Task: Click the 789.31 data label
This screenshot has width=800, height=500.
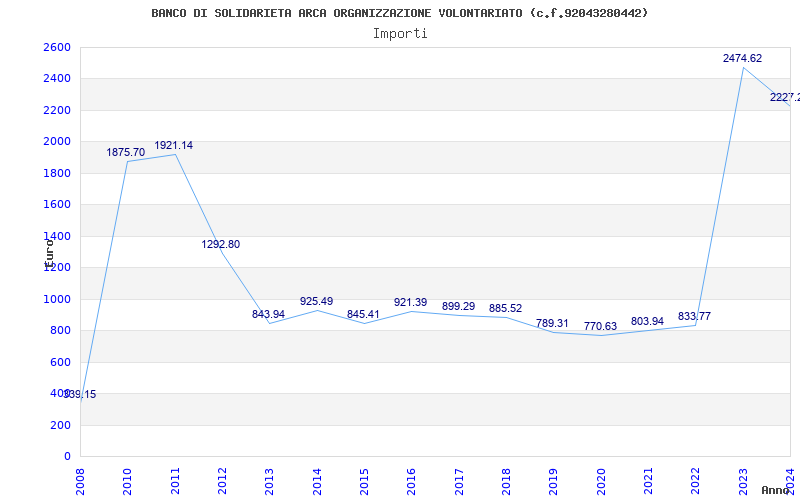Action: (552, 324)
